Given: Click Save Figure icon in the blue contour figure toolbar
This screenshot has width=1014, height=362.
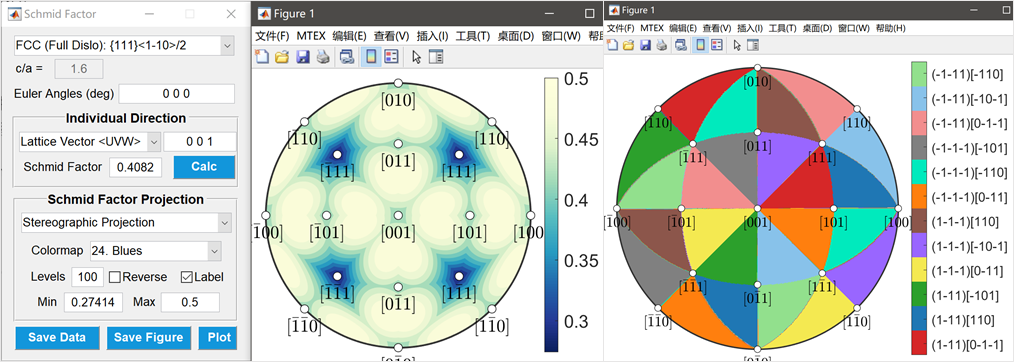Looking at the screenshot, I should (303, 57).
